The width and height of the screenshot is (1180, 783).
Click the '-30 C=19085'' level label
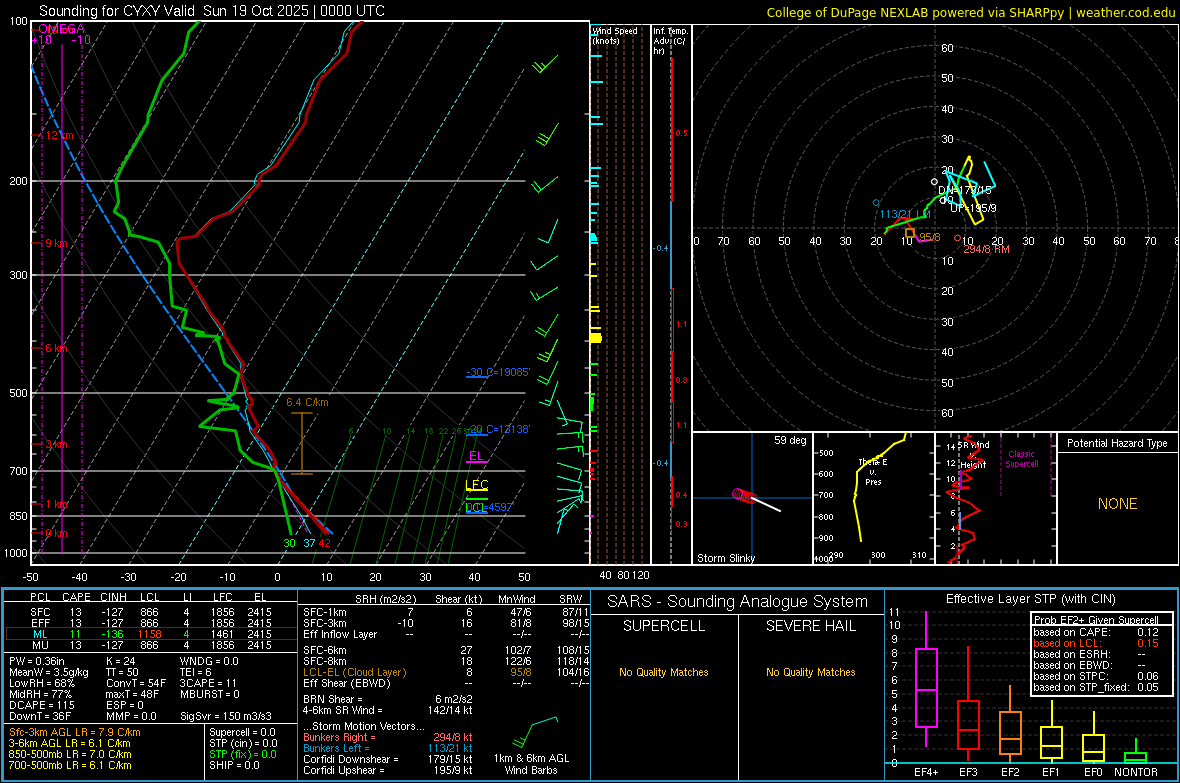tap(498, 372)
